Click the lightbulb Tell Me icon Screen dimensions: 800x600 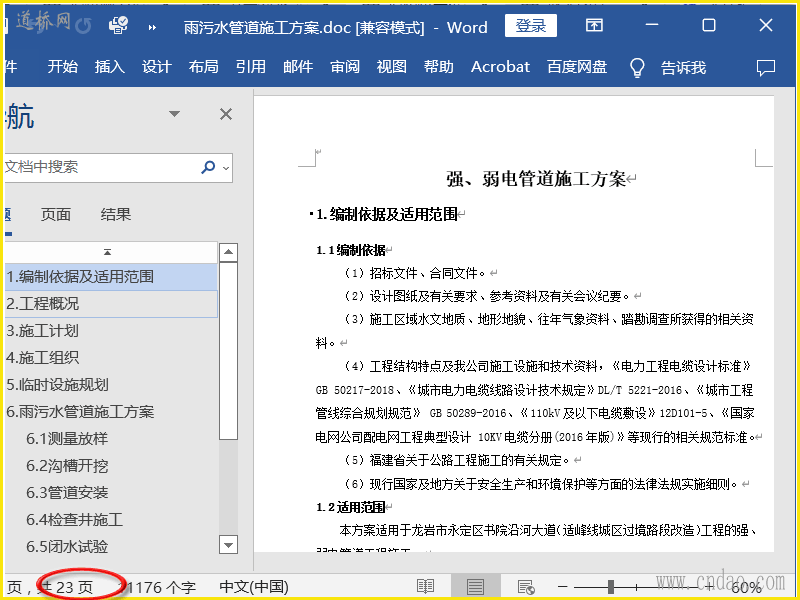[x=637, y=67]
